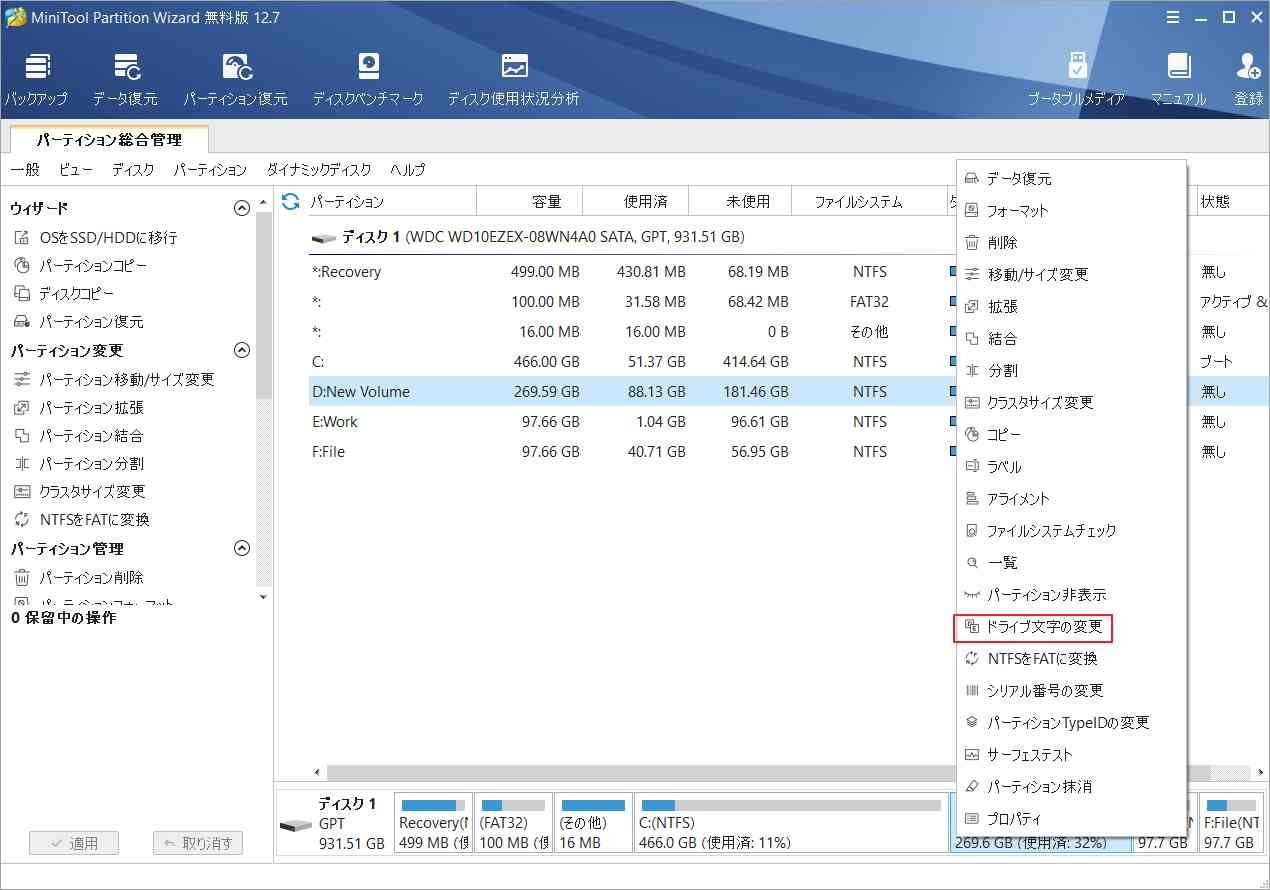The width and height of the screenshot is (1270, 890).
Task: Open the 一般 menu in the menu bar
Action: click(25, 170)
